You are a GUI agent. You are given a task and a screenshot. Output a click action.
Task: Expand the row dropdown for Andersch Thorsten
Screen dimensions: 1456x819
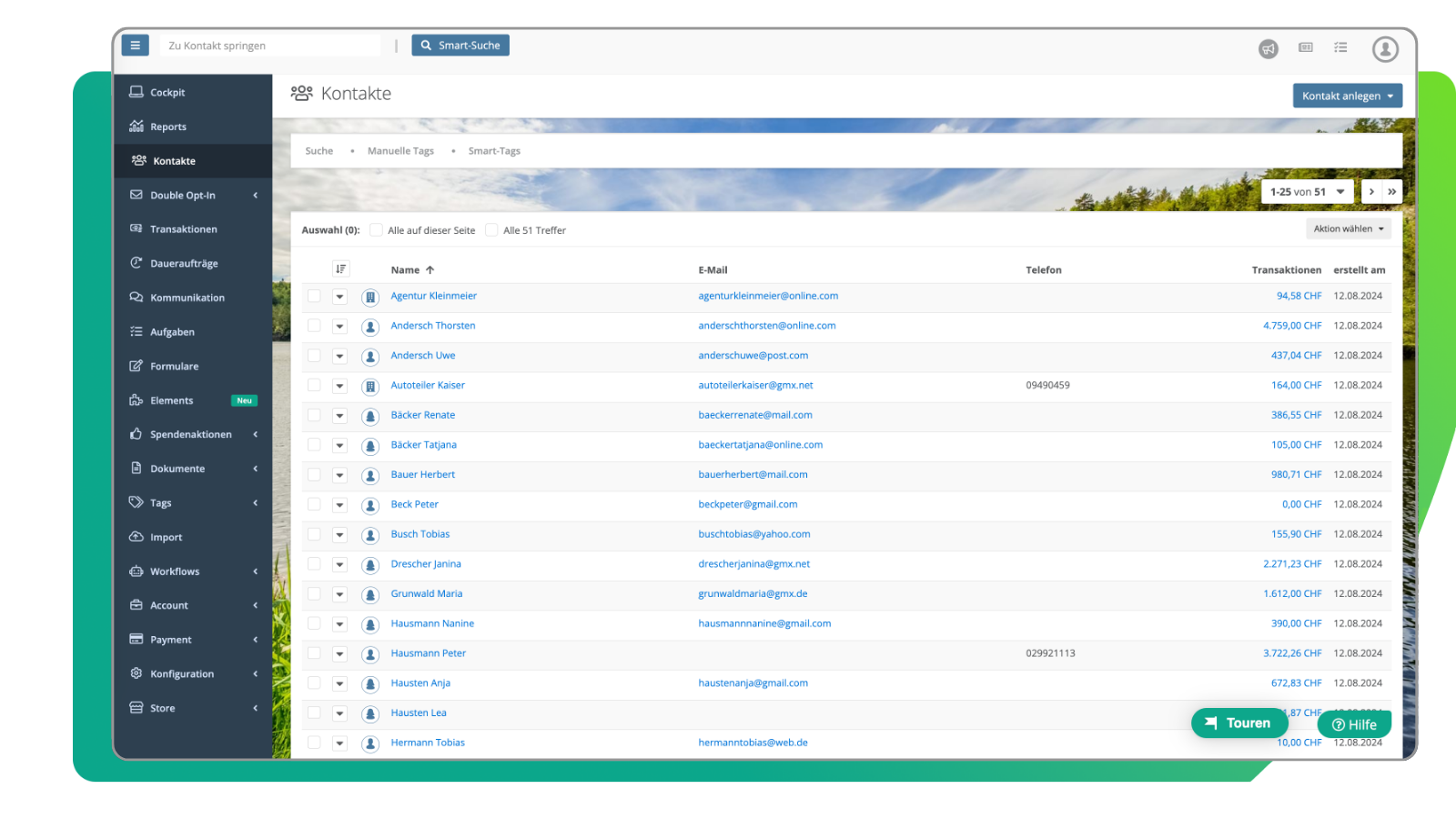click(x=339, y=326)
